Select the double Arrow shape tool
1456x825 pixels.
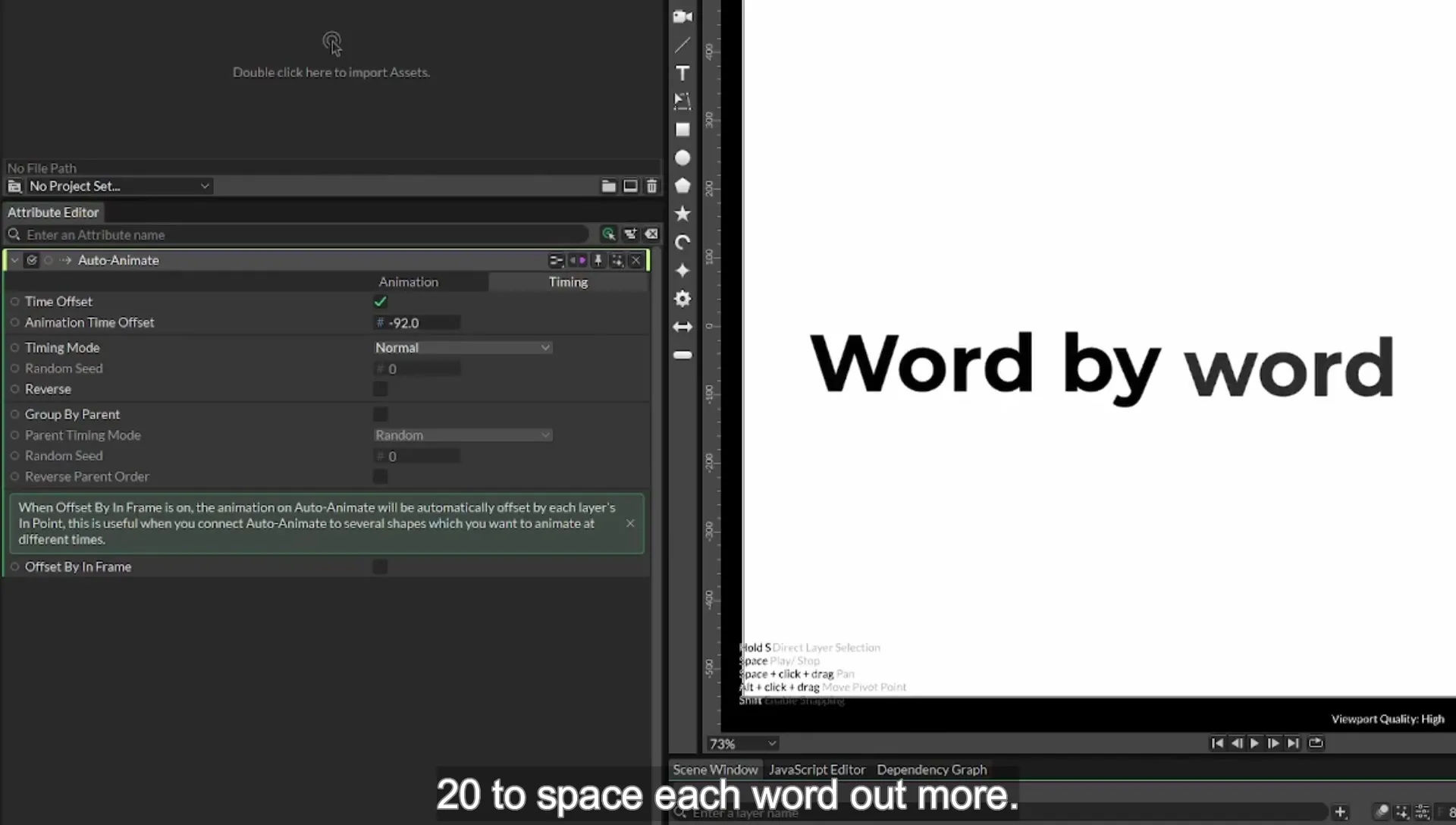(x=682, y=327)
